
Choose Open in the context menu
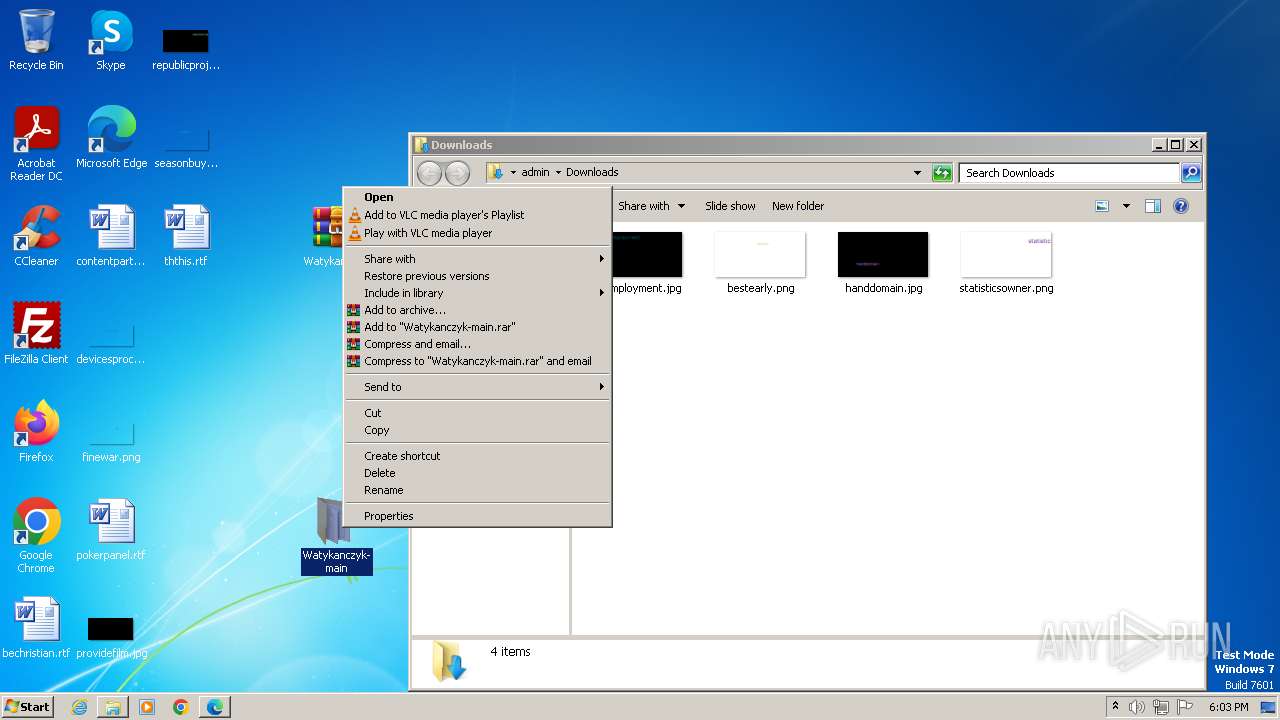pos(478,197)
